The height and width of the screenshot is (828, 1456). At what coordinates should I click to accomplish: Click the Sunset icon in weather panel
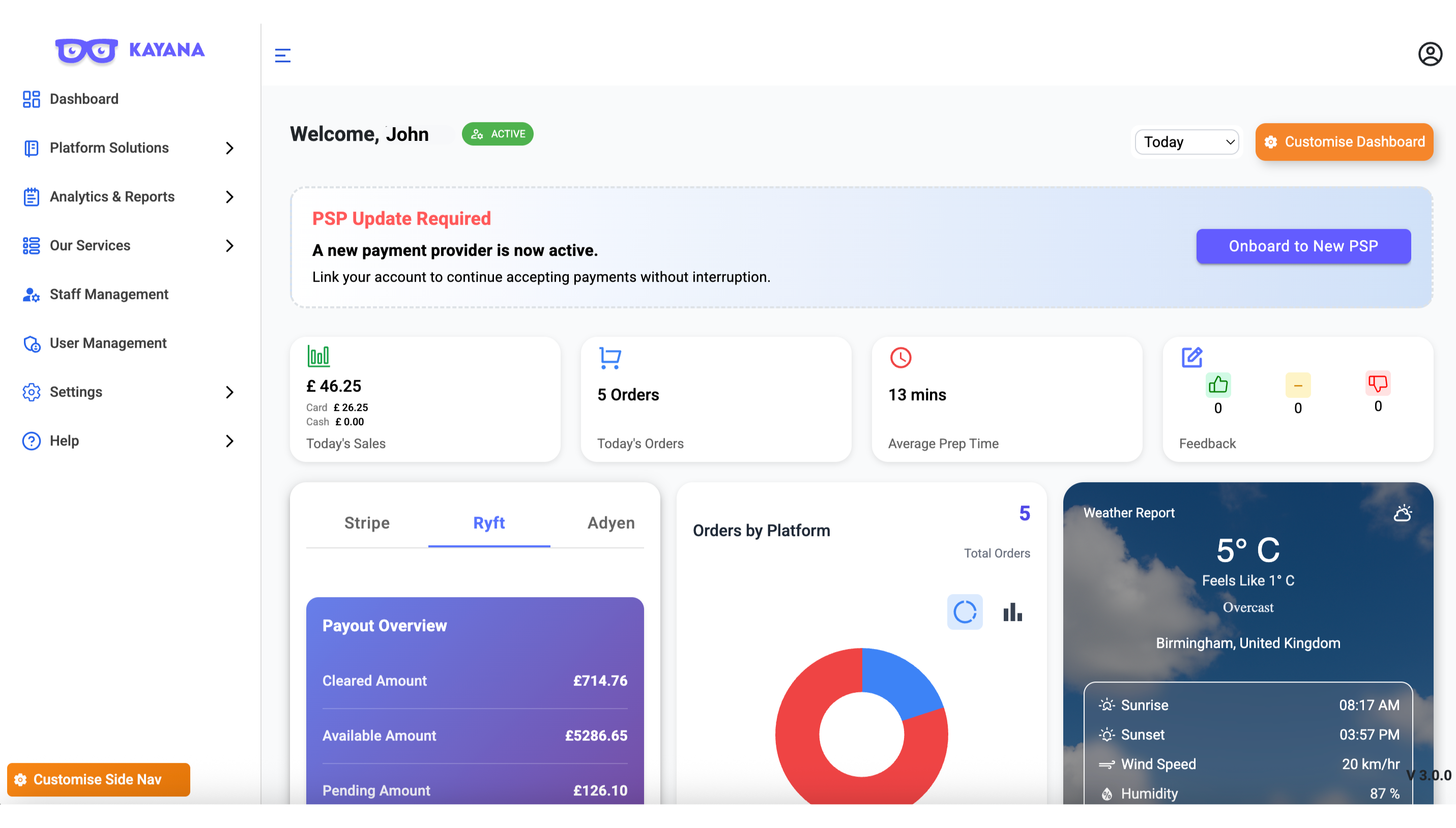click(x=1106, y=735)
